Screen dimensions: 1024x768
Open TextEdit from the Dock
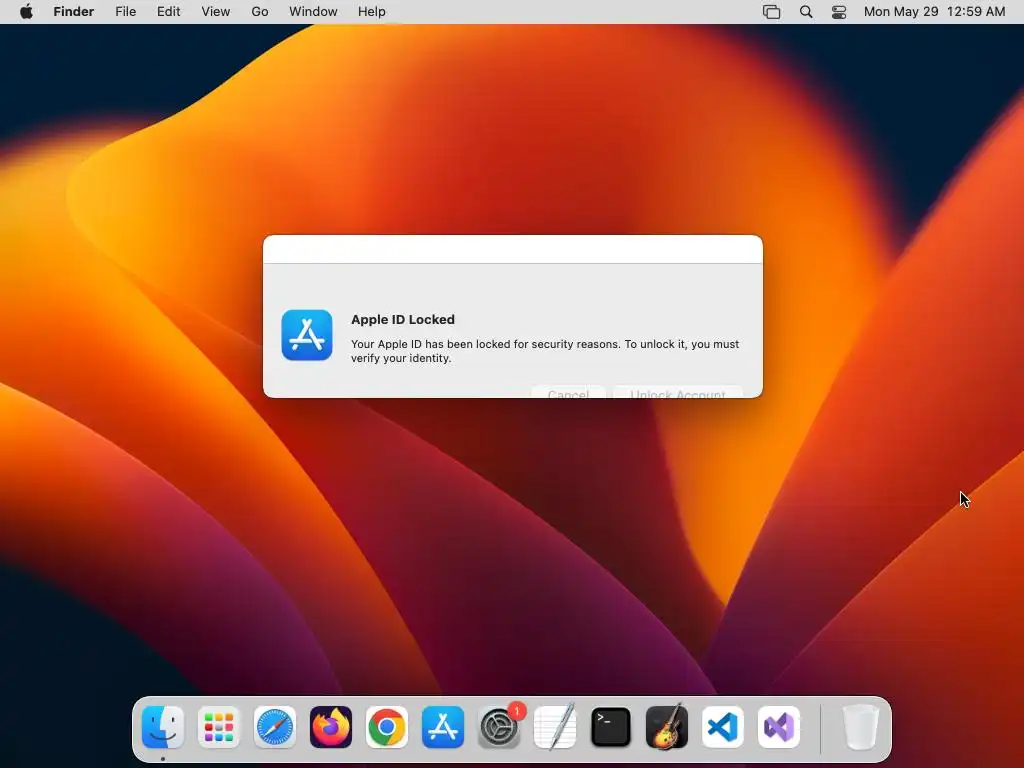click(555, 727)
